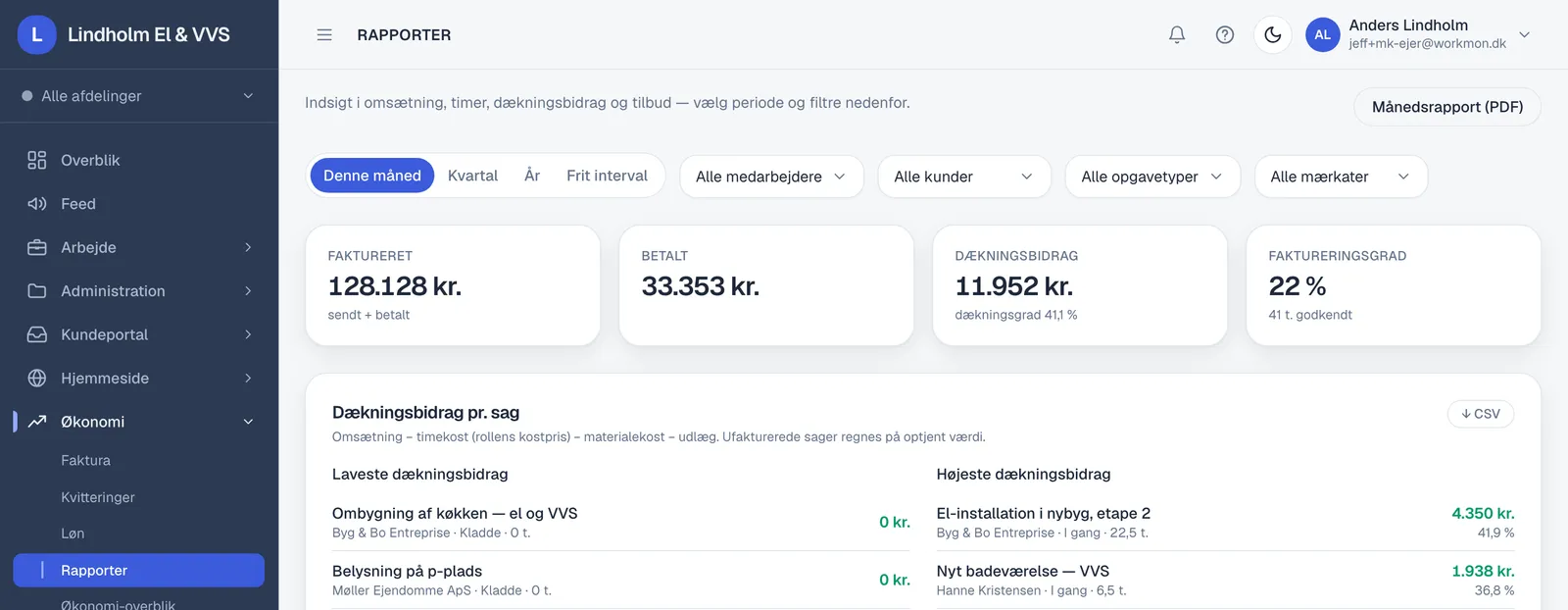Open the Alle mærkater filter dropdown
The height and width of the screenshot is (610, 1568).
click(x=1341, y=177)
